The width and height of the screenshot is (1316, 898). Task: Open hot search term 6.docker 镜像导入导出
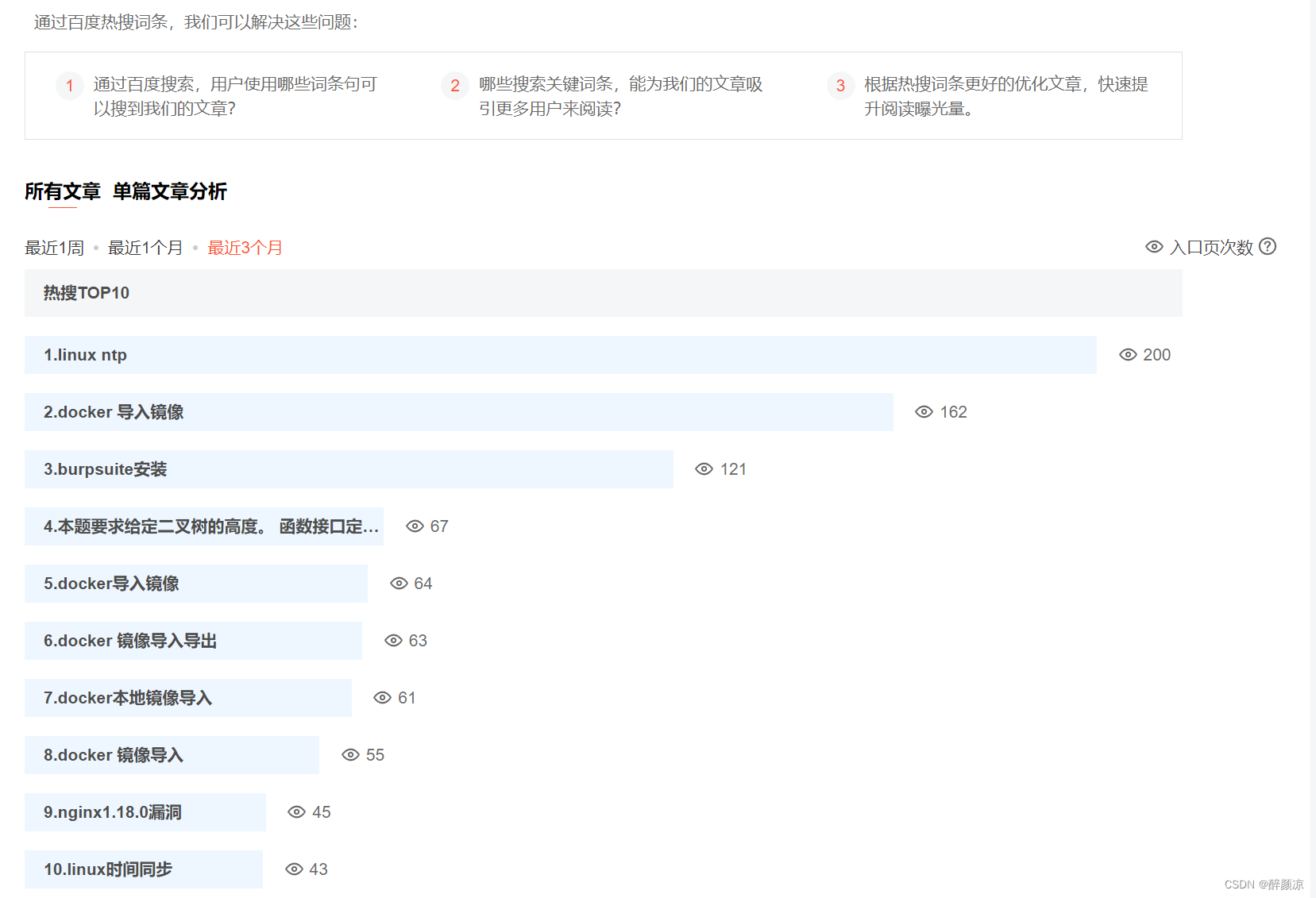[x=193, y=641]
